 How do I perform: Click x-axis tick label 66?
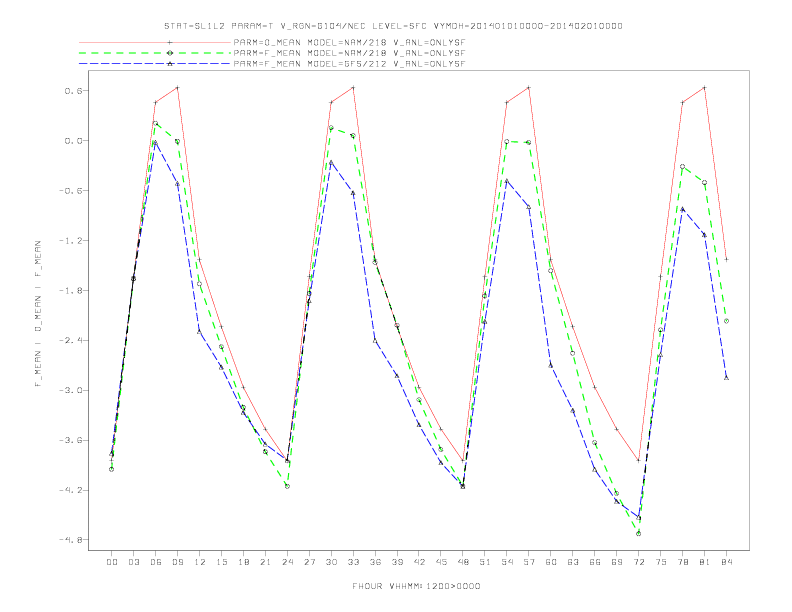pos(595,562)
